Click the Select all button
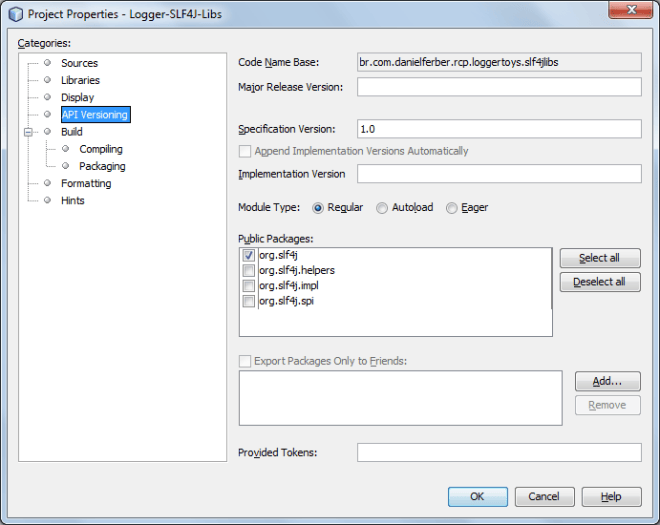 click(x=600, y=258)
